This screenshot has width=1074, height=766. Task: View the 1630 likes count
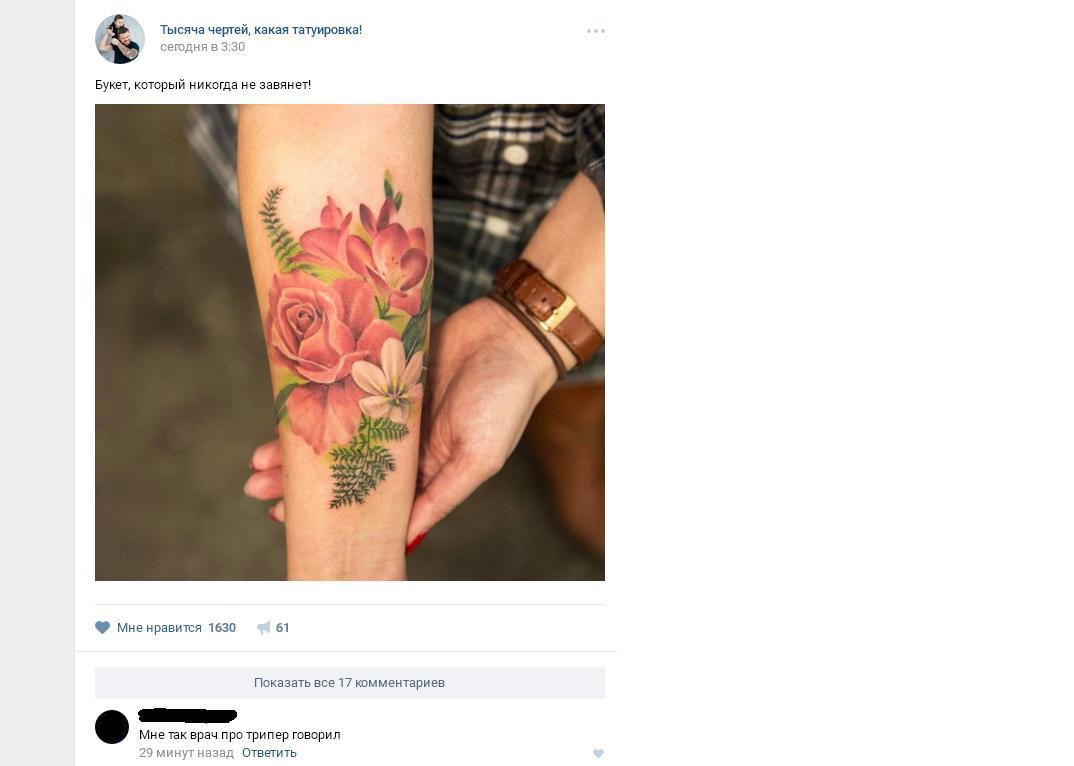222,628
